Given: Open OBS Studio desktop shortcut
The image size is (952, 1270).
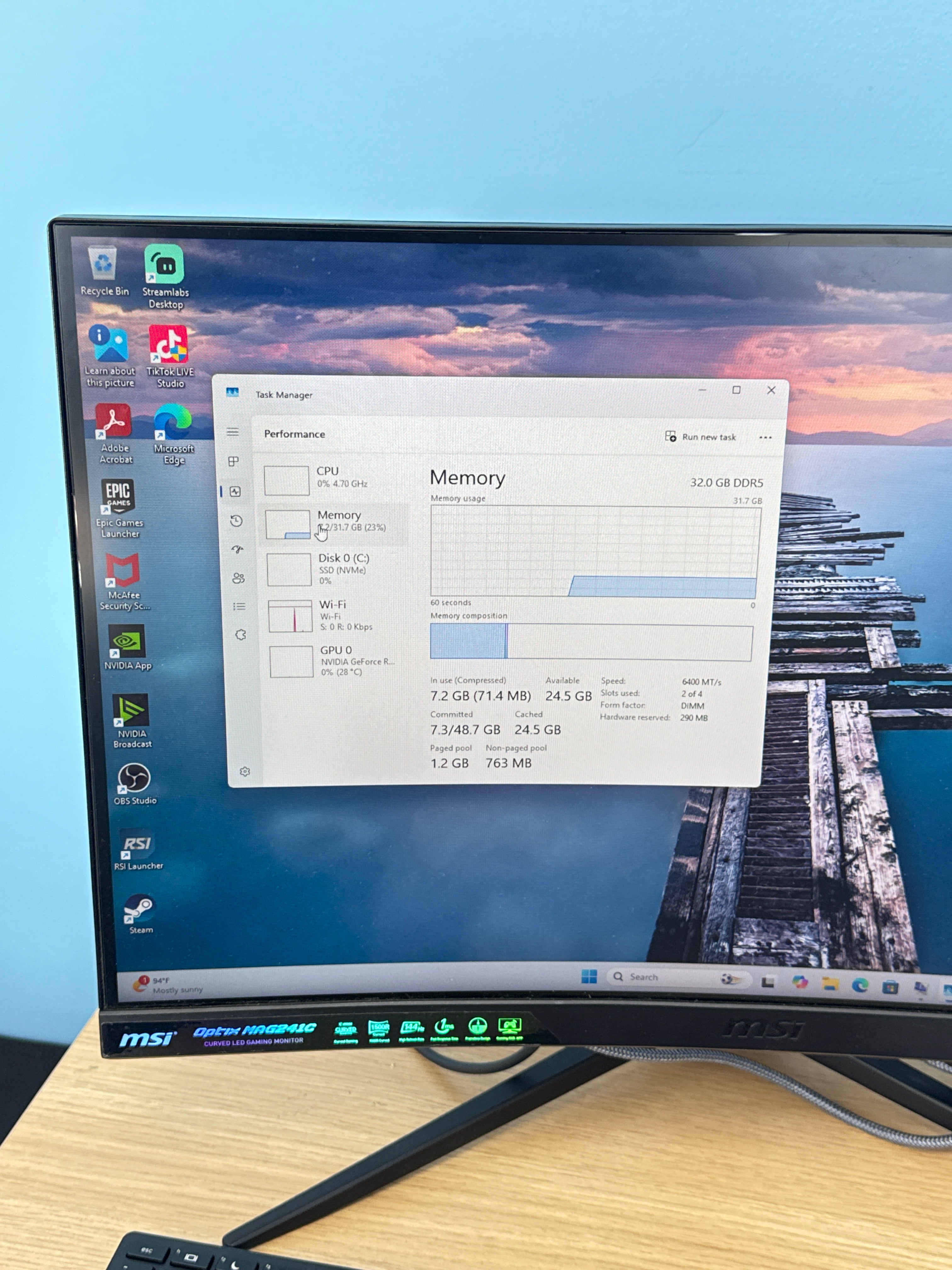Looking at the screenshot, I should (x=134, y=784).
